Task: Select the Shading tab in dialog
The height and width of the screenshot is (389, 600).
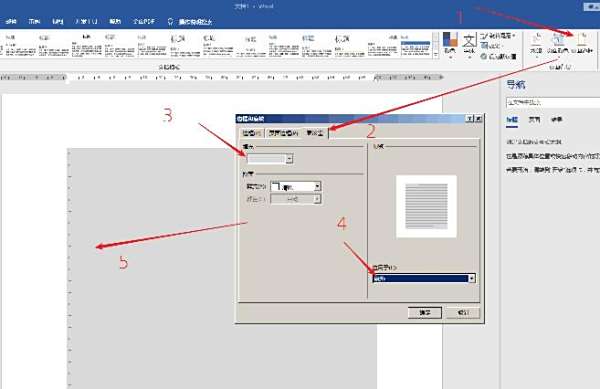Action: click(x=315, y=133)
